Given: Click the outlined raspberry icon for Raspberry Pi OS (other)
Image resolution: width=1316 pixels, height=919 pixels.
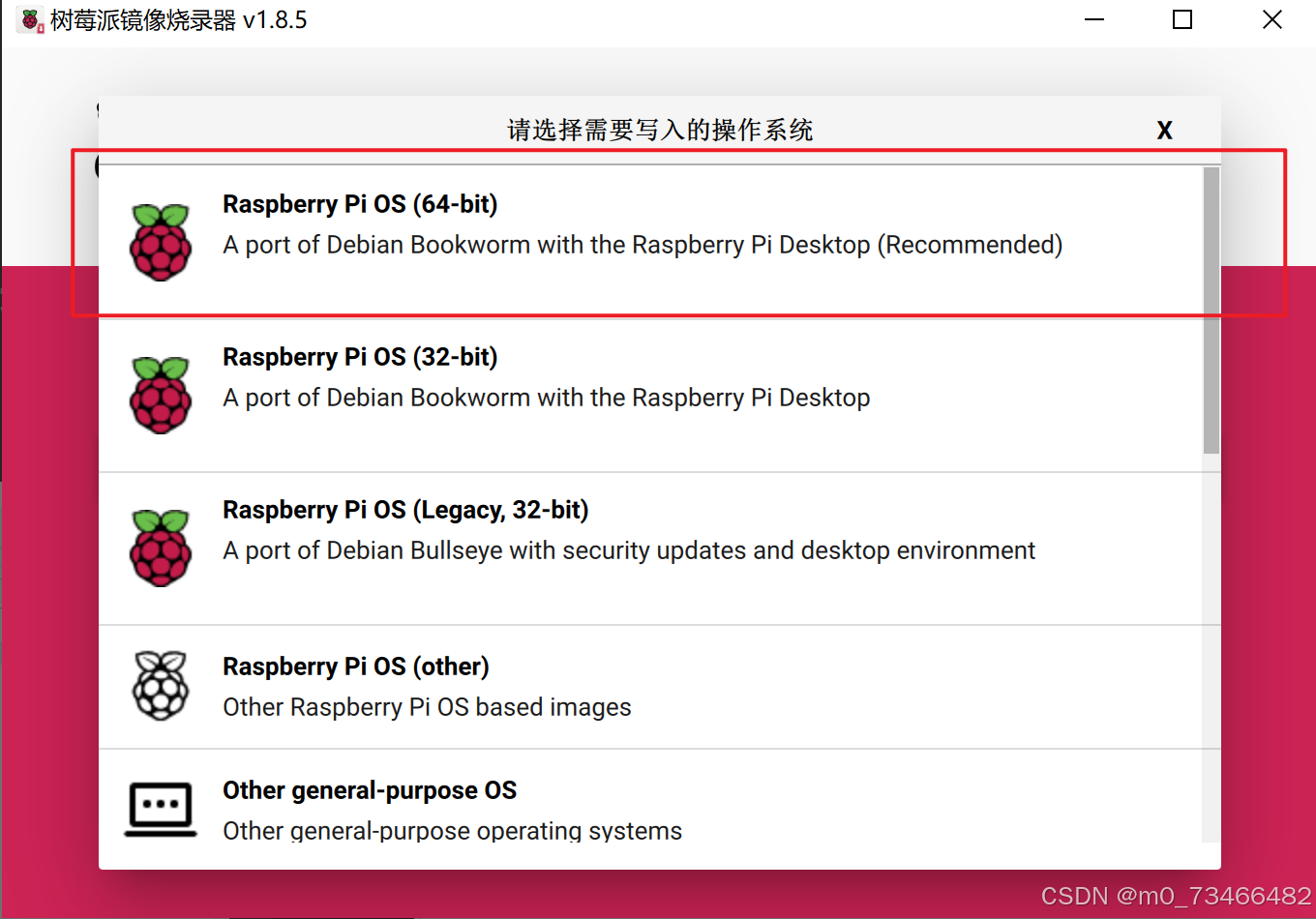Looking at the screenshot, I should click(161, 686).
